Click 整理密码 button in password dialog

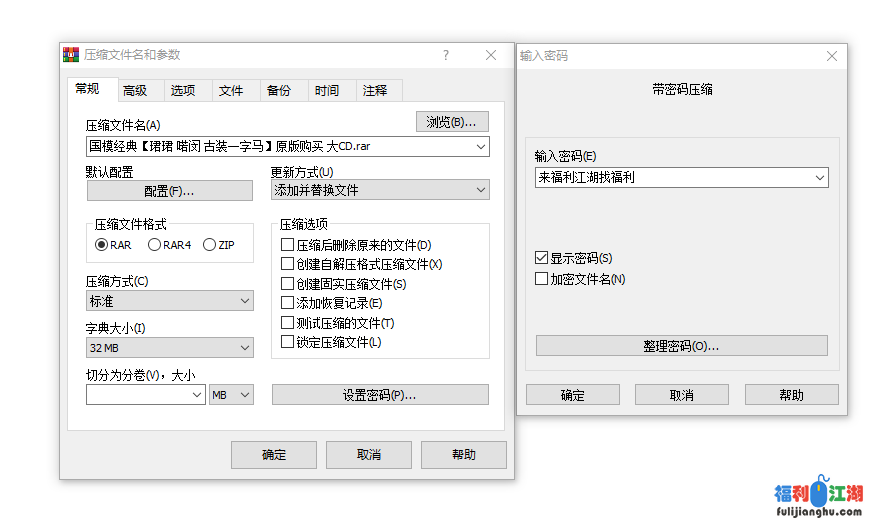[681, 346]
